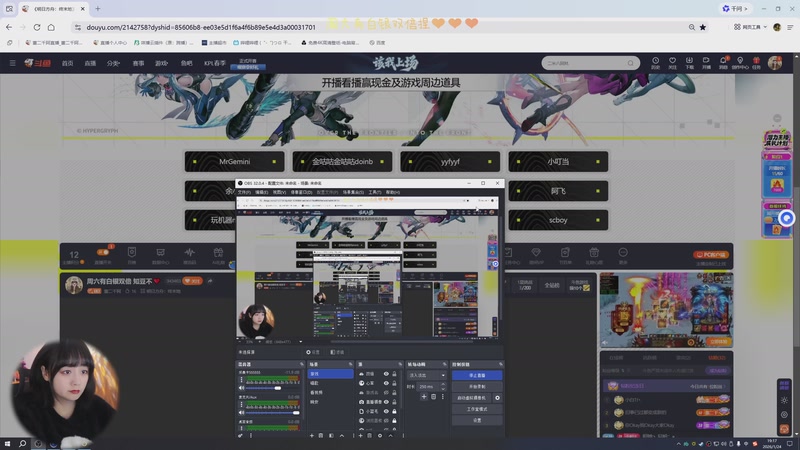Expand the Douyu 游戏 dropdown in nav
Screen dimensions: 800x450
(x=162, y=63)
